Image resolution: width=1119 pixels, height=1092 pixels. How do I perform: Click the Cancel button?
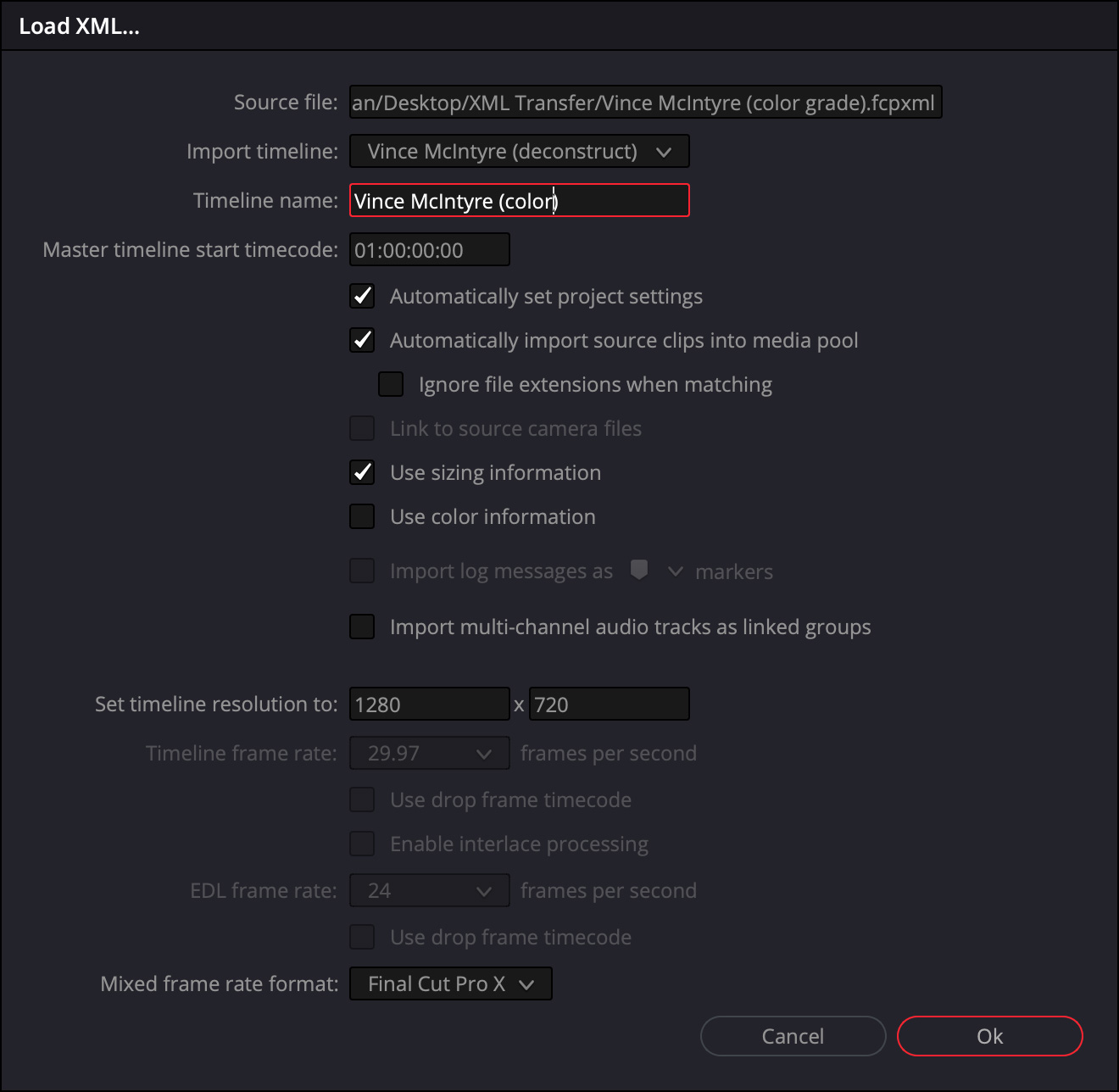tap(793, 1036)
